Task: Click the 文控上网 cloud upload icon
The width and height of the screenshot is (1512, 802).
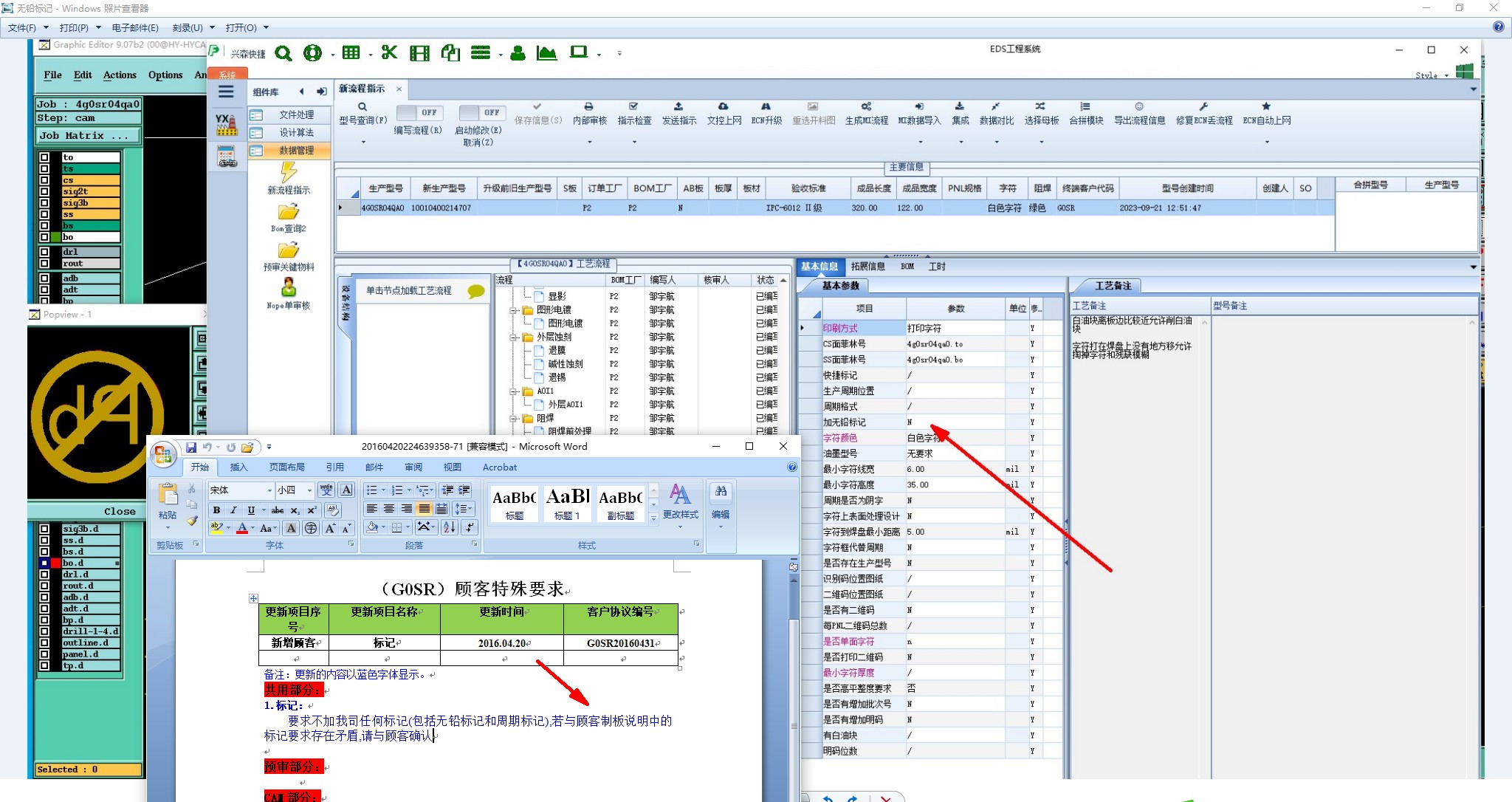Action: coord(723,107)
